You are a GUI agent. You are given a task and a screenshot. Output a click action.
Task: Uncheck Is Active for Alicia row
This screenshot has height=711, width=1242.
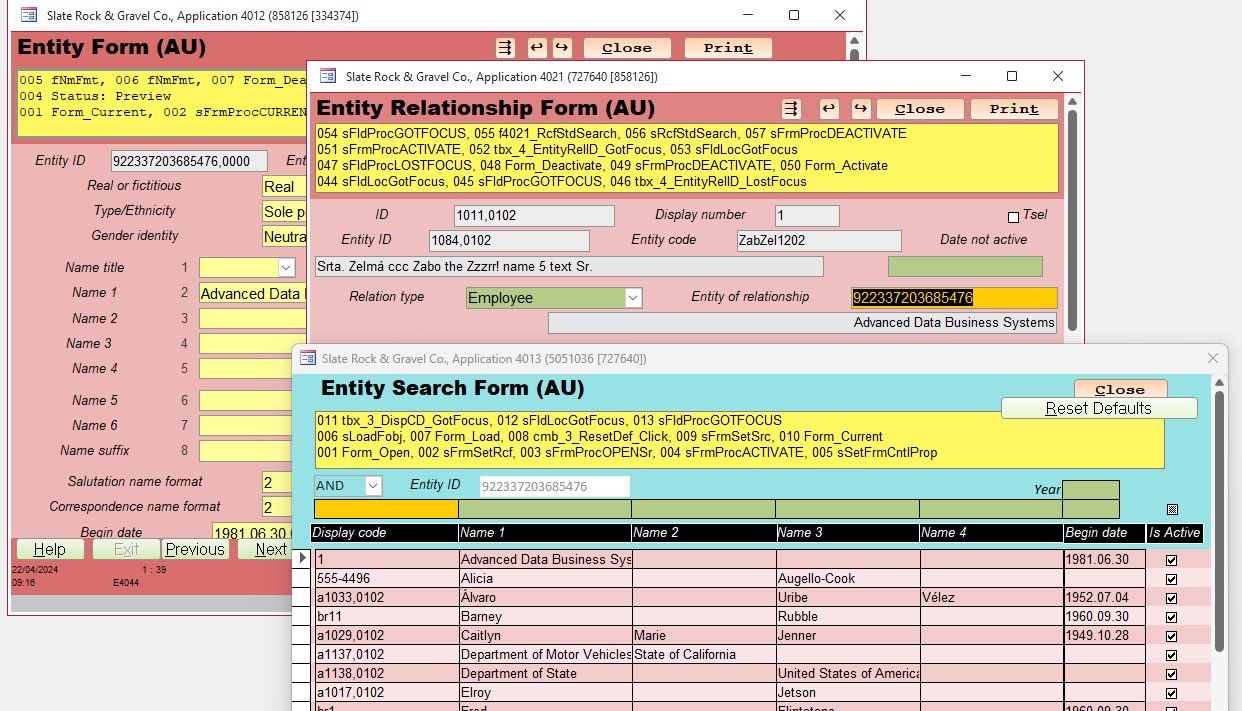(1171, 579)
